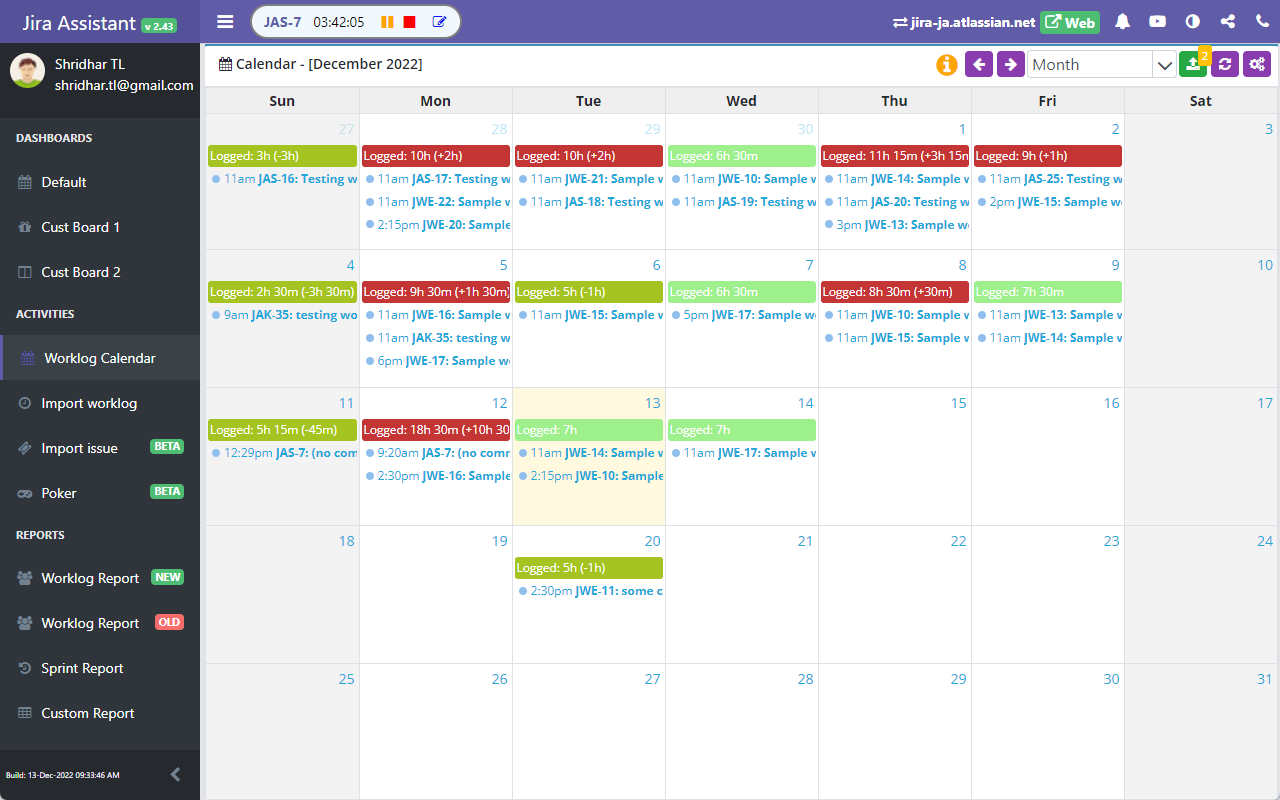
Task: Open JWE-21 worklog on Tuesday 29
Action: click(590, 179)
